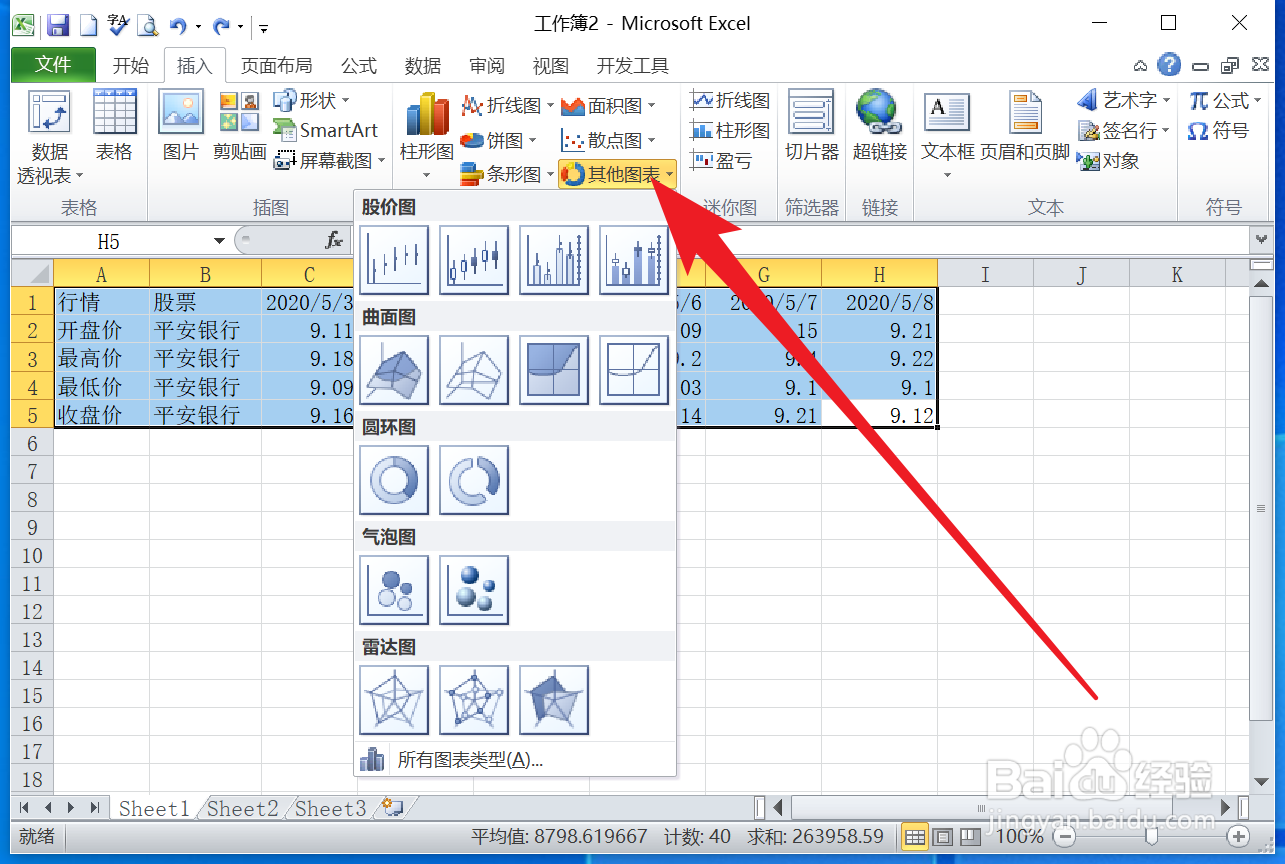Click zoom in plus button

[x=1239, y=836]
